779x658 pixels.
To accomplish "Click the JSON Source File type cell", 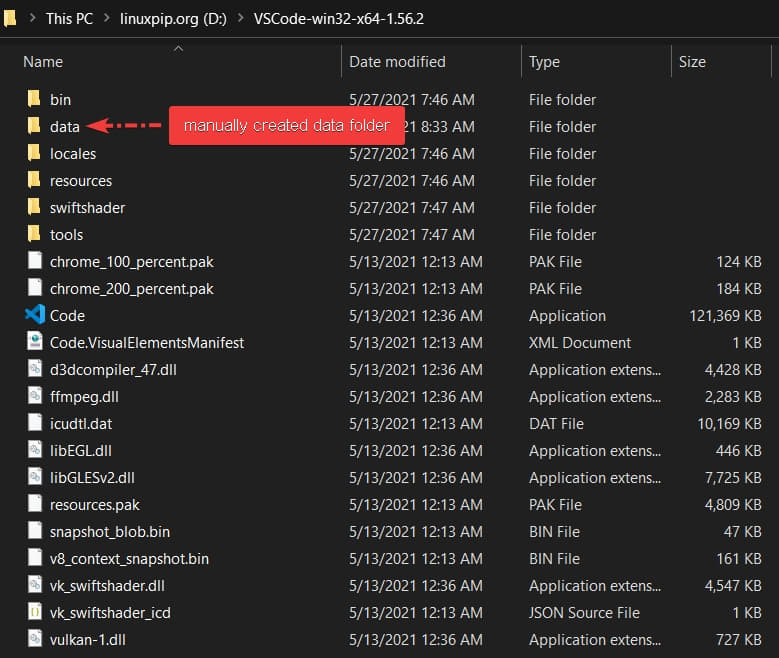I will pyautogui.click(x=584, y=613).
